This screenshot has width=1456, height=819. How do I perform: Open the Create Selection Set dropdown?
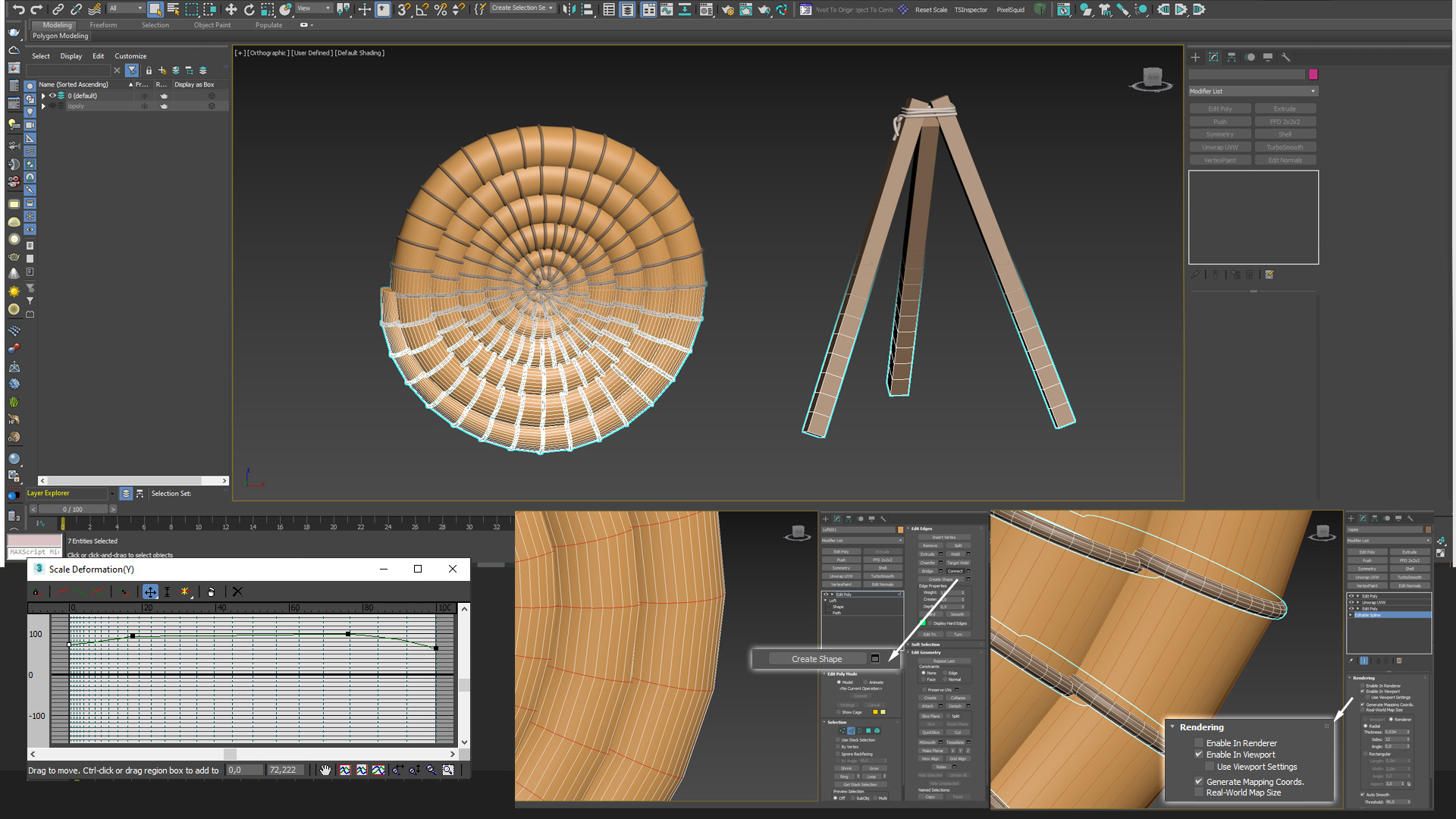(522, 8)
